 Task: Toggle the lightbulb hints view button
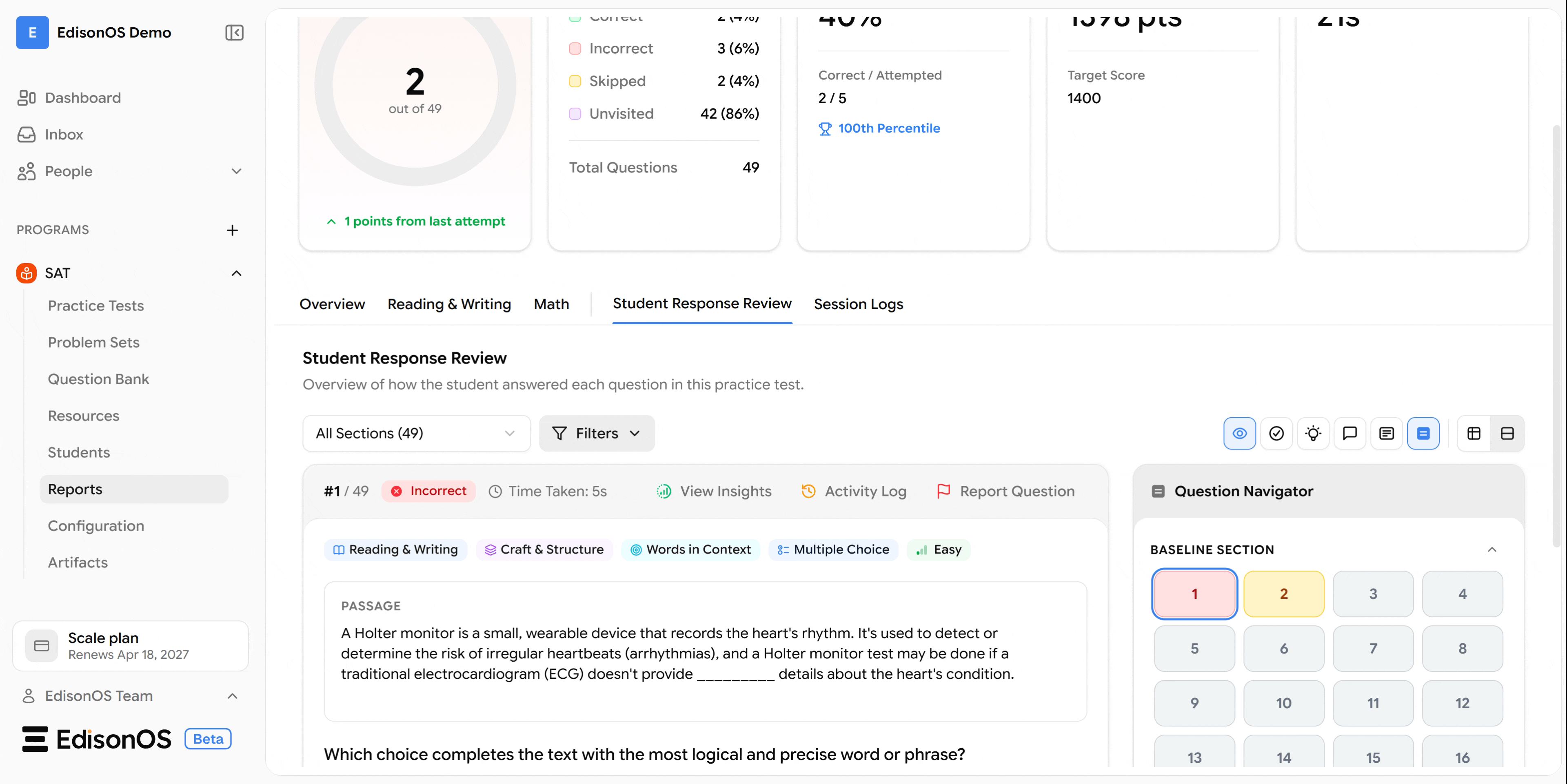[1313, 433]
